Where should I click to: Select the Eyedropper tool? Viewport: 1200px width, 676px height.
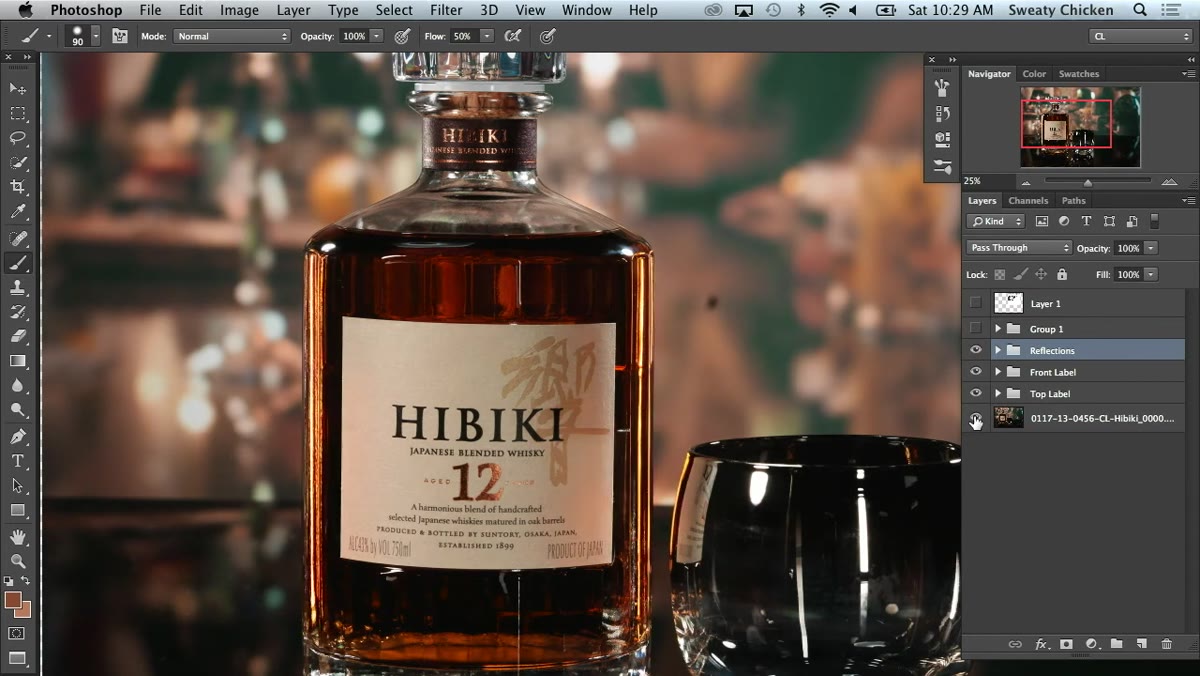click(18, 212)
